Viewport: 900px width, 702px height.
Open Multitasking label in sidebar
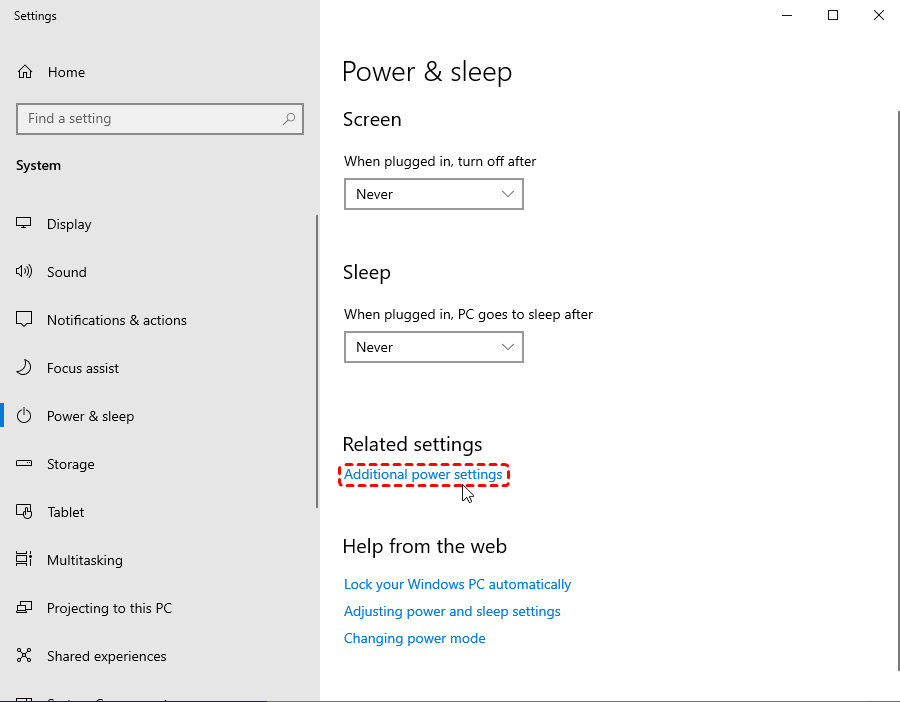pos(84,560)
